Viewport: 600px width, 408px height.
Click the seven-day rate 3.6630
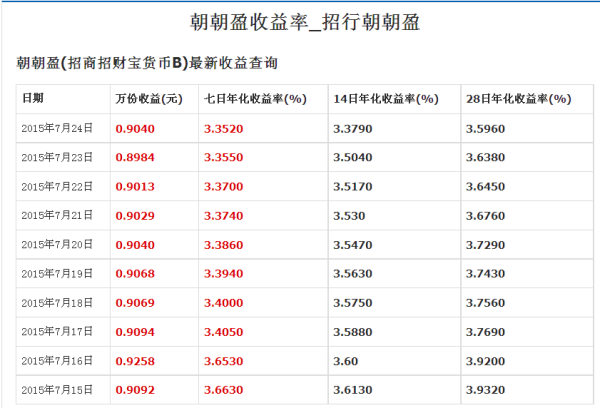tap(223, 390)
